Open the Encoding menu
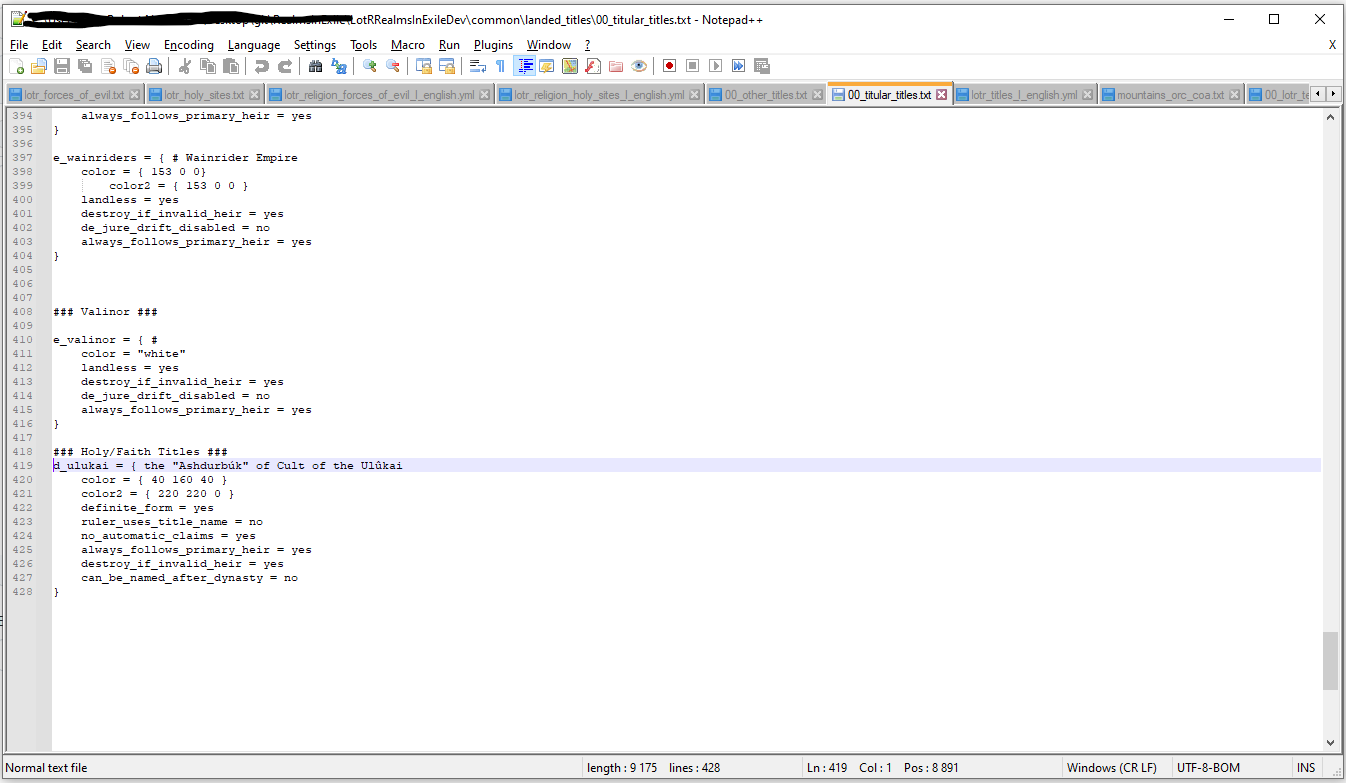 189,45
